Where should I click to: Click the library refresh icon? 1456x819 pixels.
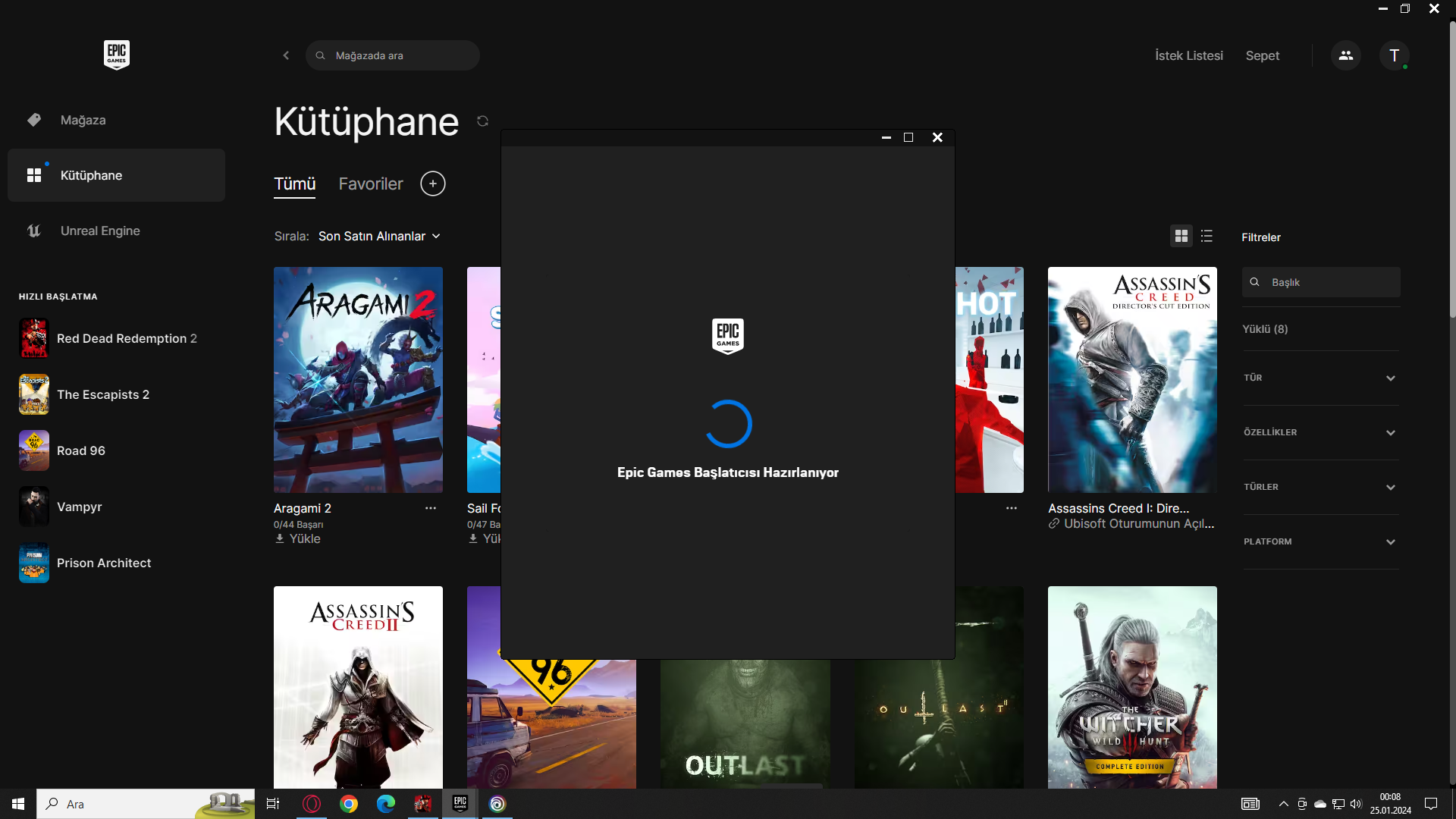point(482,121)
